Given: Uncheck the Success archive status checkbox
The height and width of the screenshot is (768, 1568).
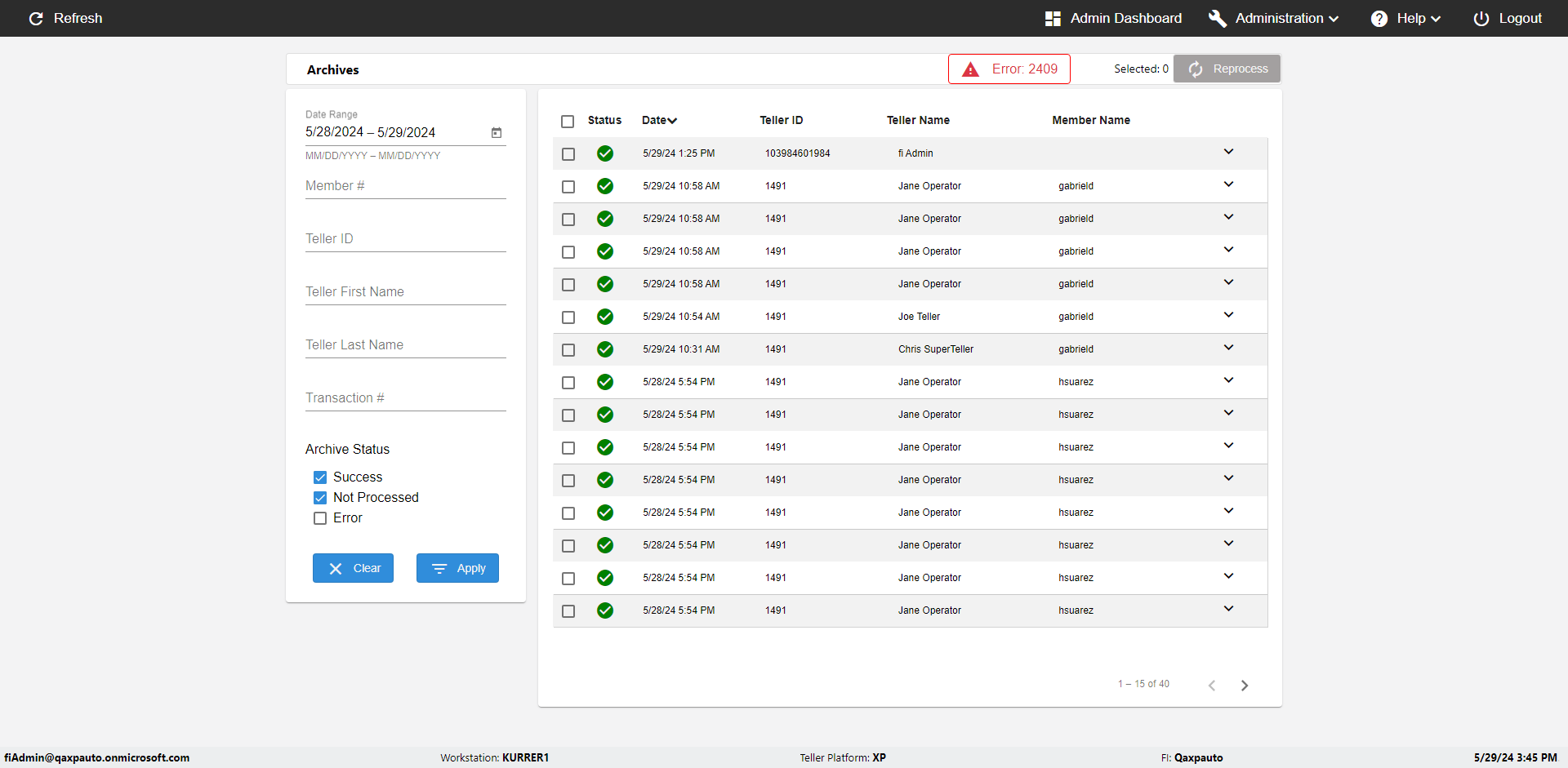Looking at the screenshot, I should point(320,477).
